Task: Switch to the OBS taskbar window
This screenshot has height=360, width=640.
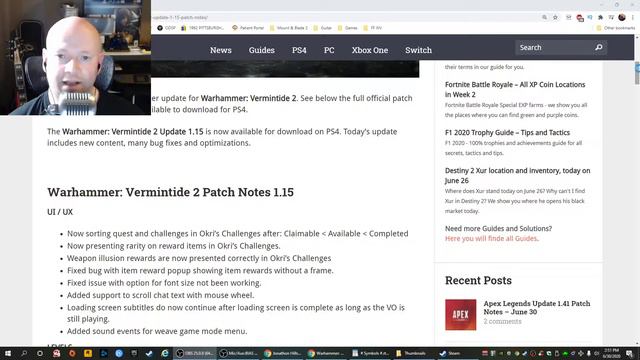Action: point(195,353)
